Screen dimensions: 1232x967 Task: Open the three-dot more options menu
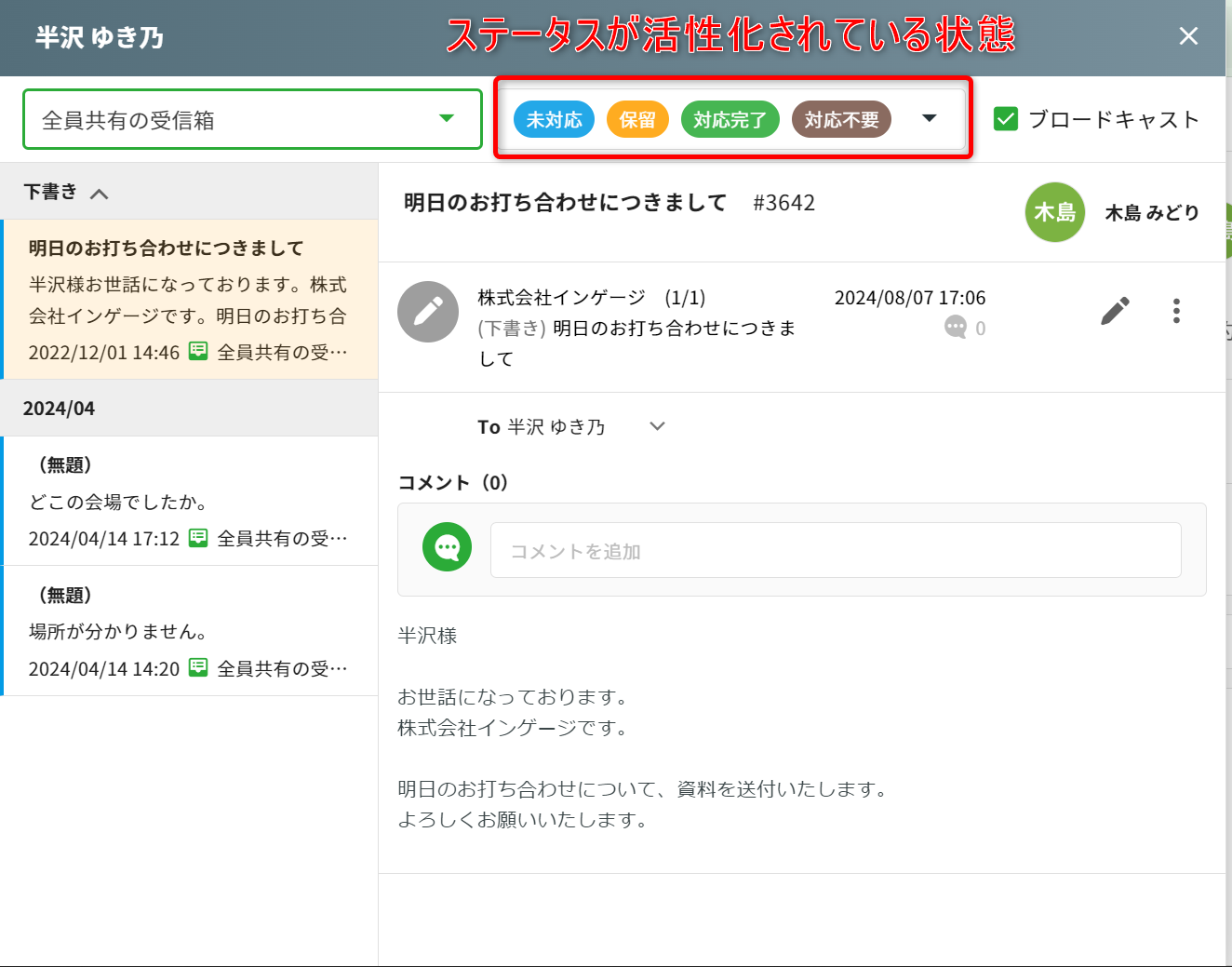click(1176, 311)
